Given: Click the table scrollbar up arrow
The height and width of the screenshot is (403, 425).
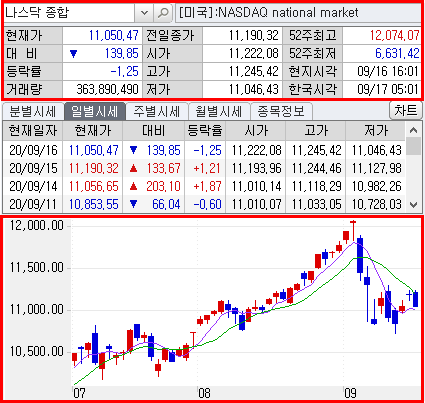Looking at the screenshot, I should 414,130.
